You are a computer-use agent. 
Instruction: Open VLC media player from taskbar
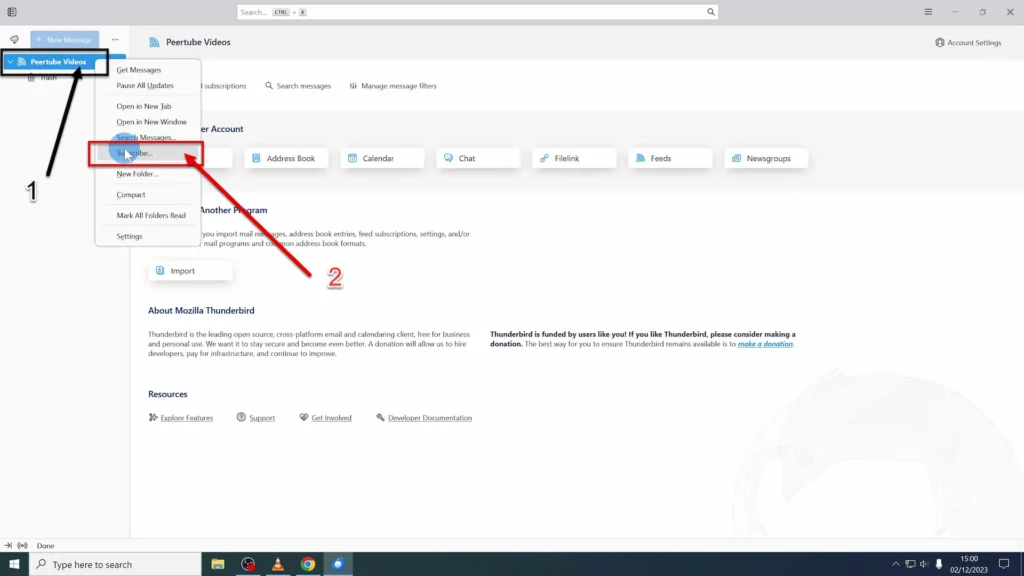278,564
